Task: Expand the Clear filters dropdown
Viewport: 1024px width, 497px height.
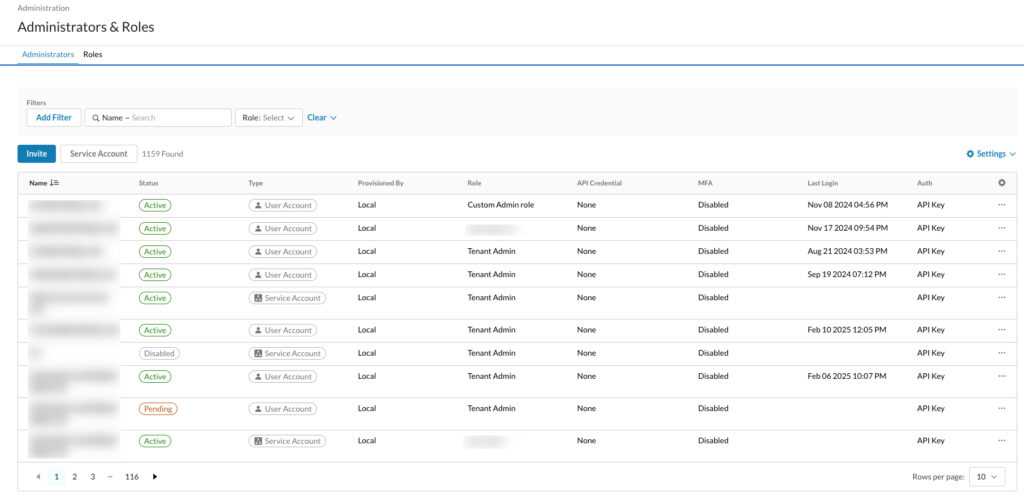Action: pos(321,118)
